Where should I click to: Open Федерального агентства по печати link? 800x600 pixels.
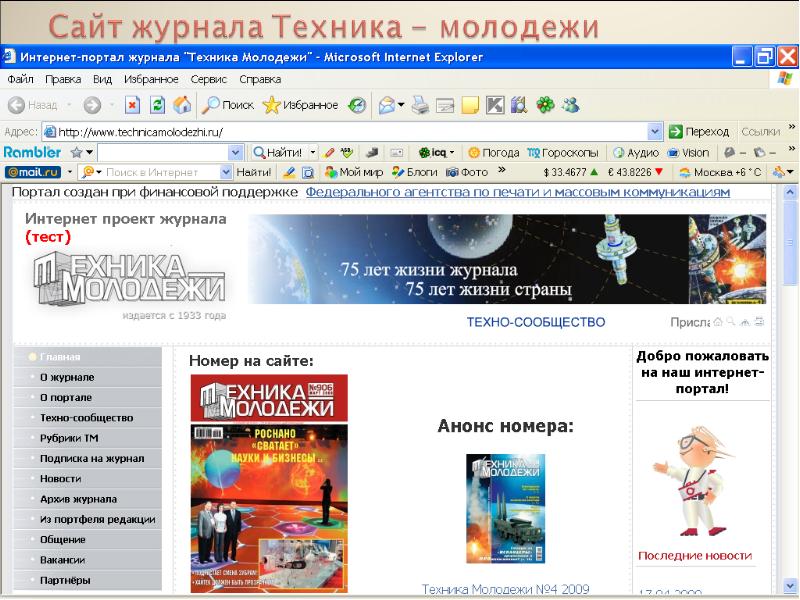tap(517, 192)
